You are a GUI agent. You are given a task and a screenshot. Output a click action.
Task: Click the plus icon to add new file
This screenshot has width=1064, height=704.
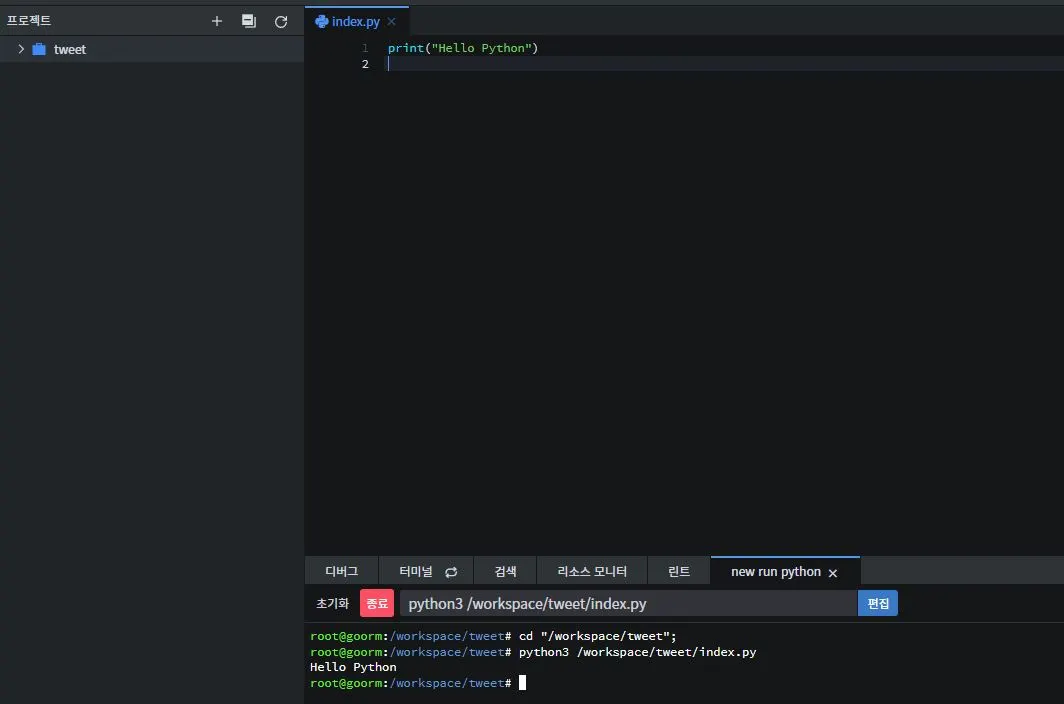pyautogui.click(x=216, y=21)
